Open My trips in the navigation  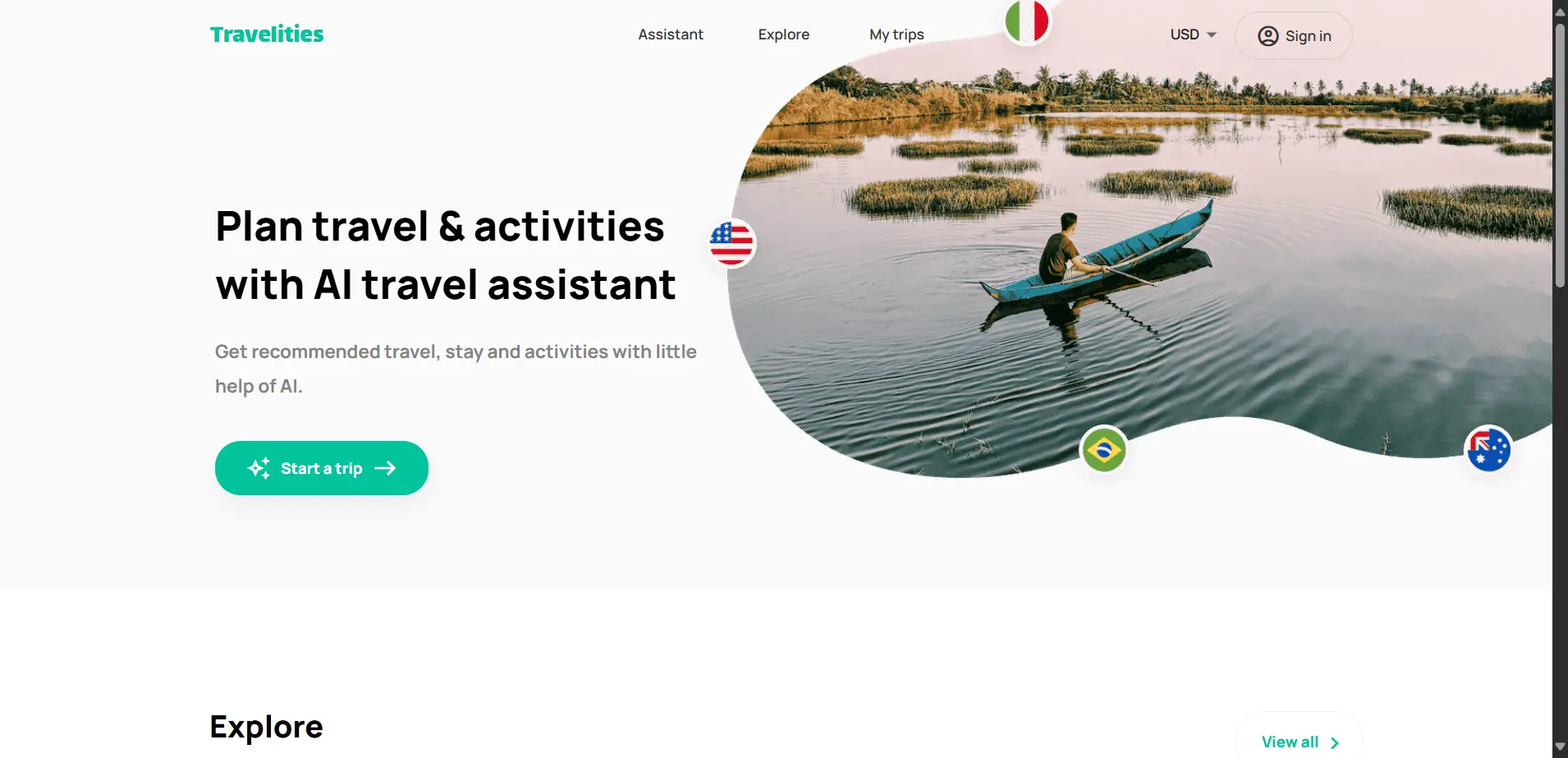896,34
